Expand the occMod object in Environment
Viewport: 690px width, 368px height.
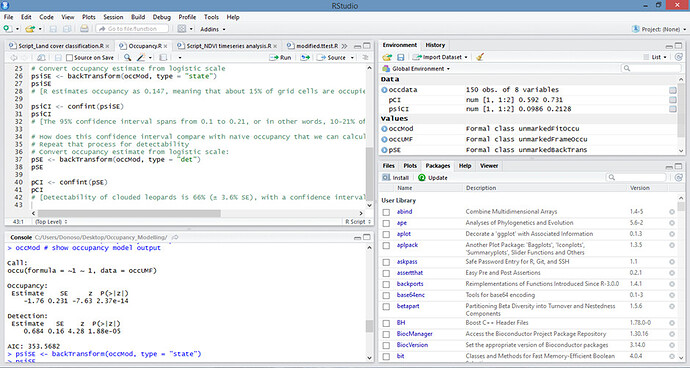[384, 129]
